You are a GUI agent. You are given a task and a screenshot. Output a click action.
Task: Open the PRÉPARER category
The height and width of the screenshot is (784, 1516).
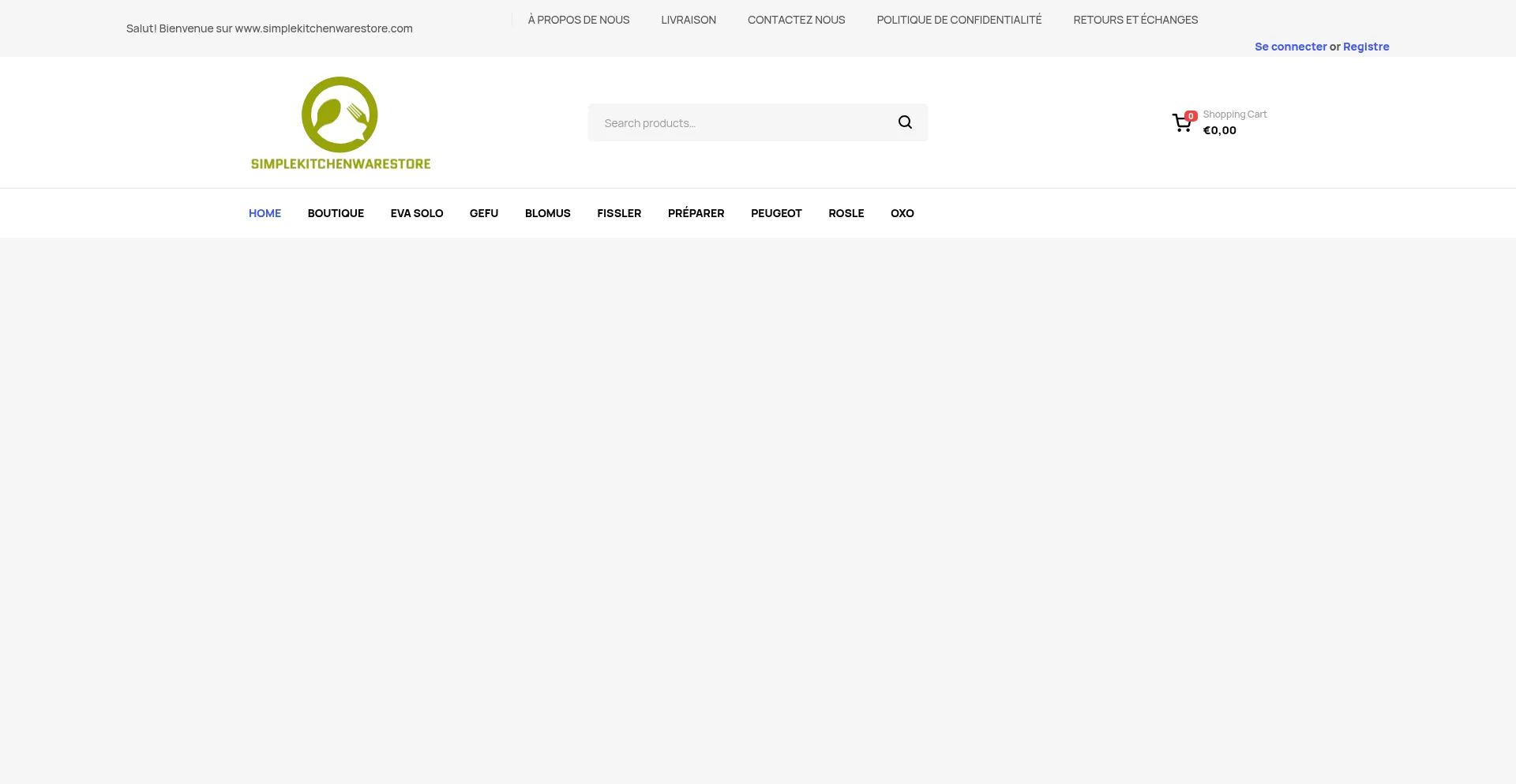click(696, 213)
